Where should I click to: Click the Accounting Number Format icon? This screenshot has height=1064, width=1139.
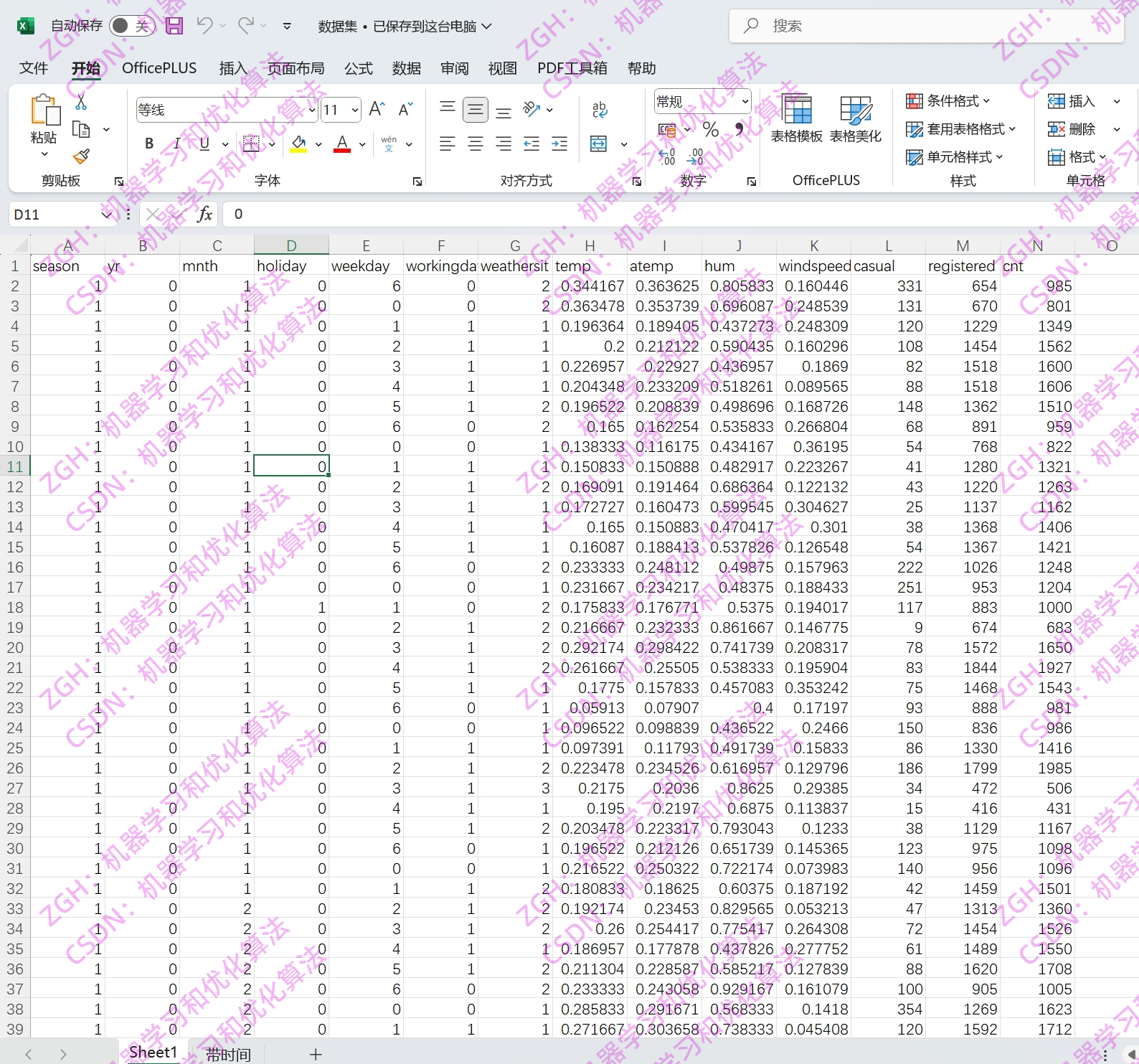pyautogui.click(x=668, y=130)
